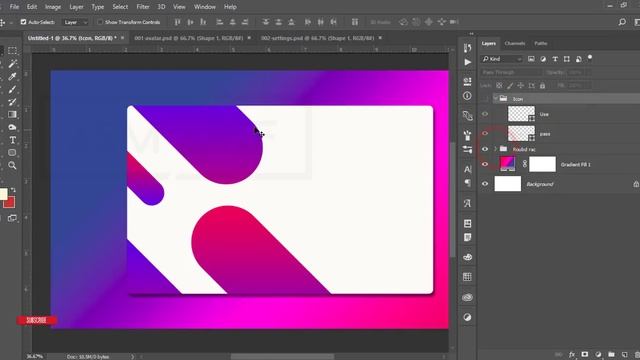Turn layer filtering on or off
This screenshot has height=360, width=640.
click(x=590, y=58)
